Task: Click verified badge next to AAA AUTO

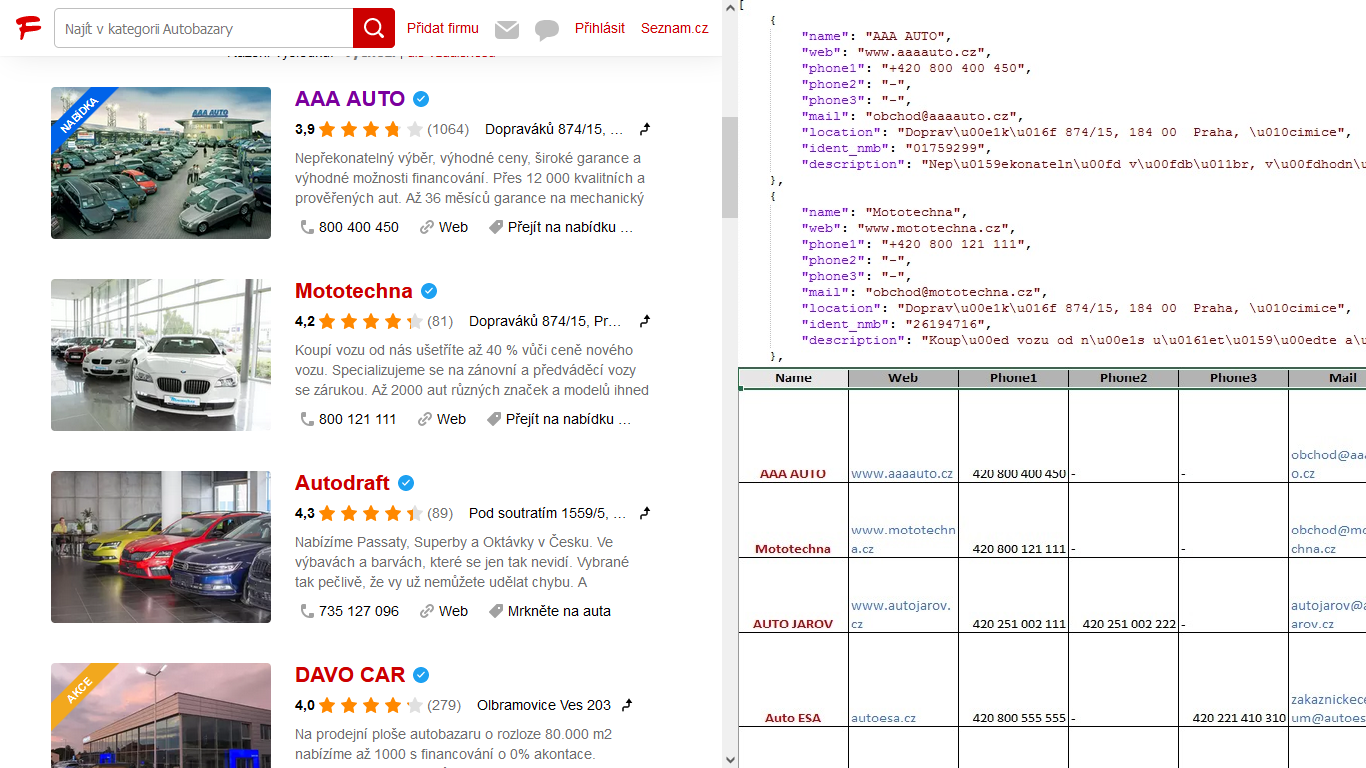Action: pyautogui.click(x=422, y=99)
